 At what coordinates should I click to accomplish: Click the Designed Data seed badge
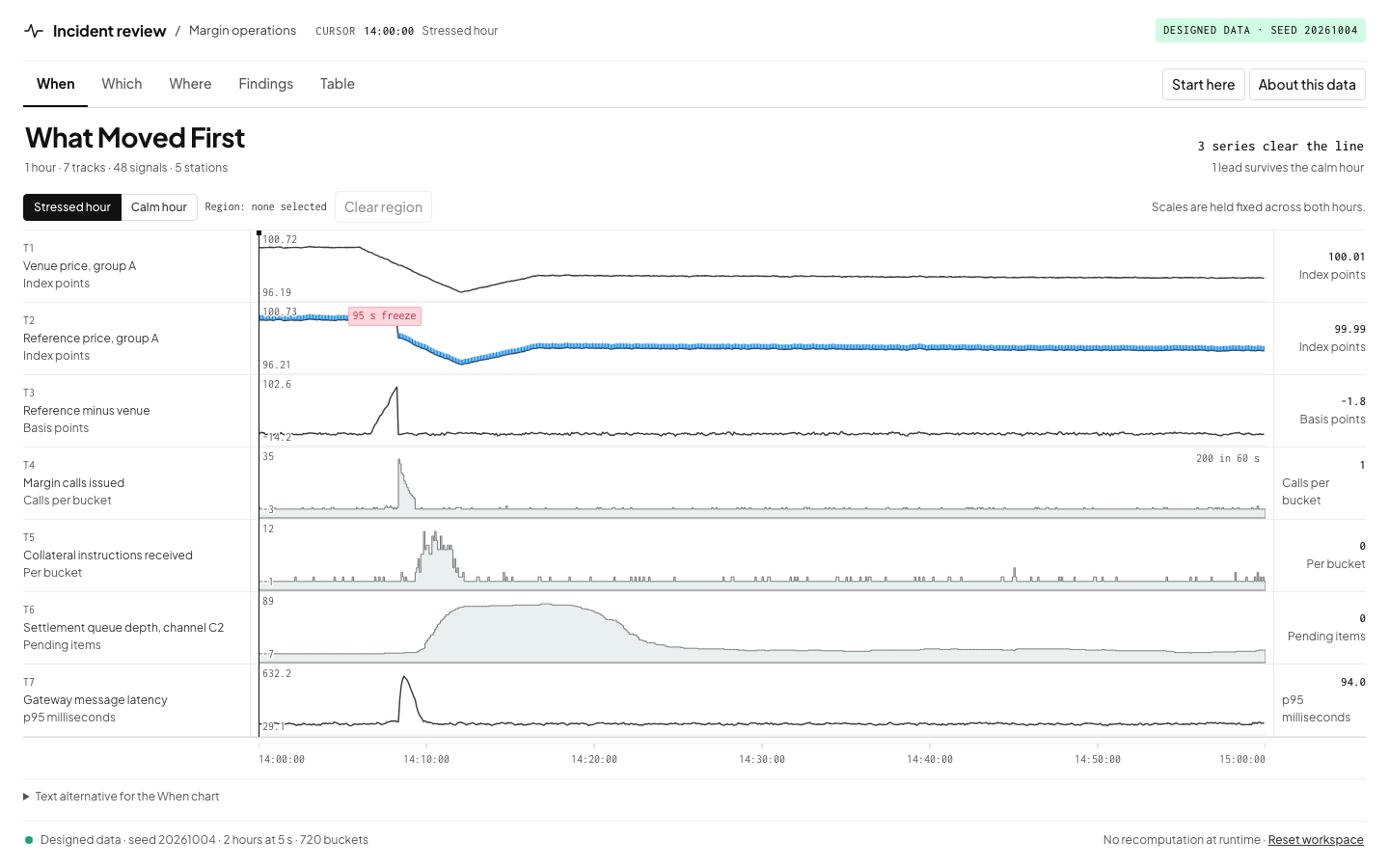click(x=1261, y=31)
